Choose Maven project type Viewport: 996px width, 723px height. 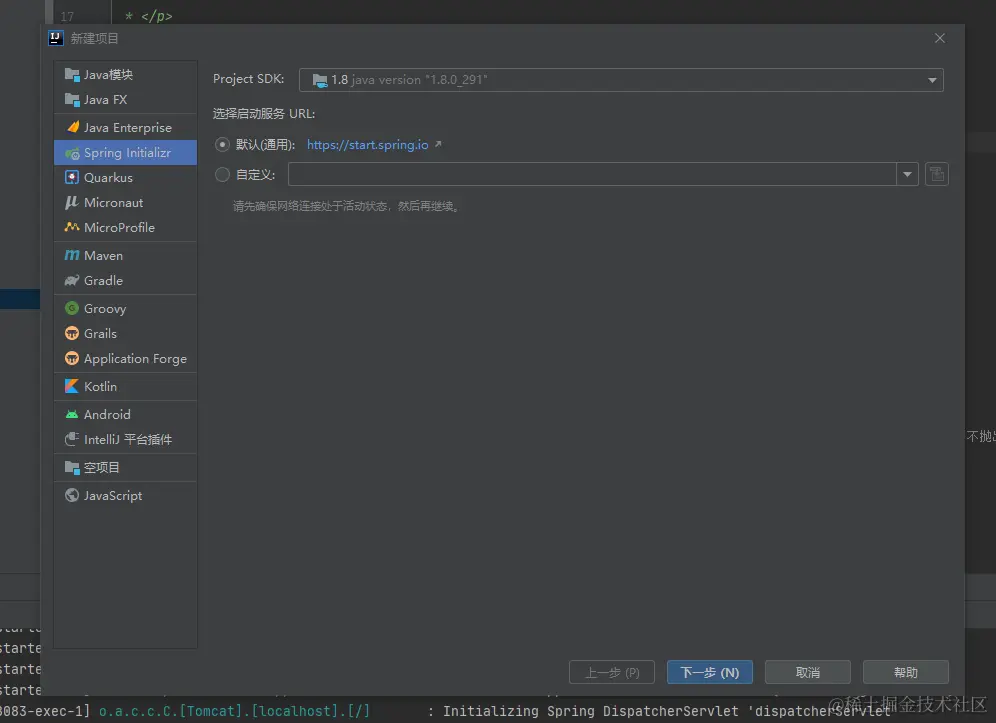[x=125, y=255]
